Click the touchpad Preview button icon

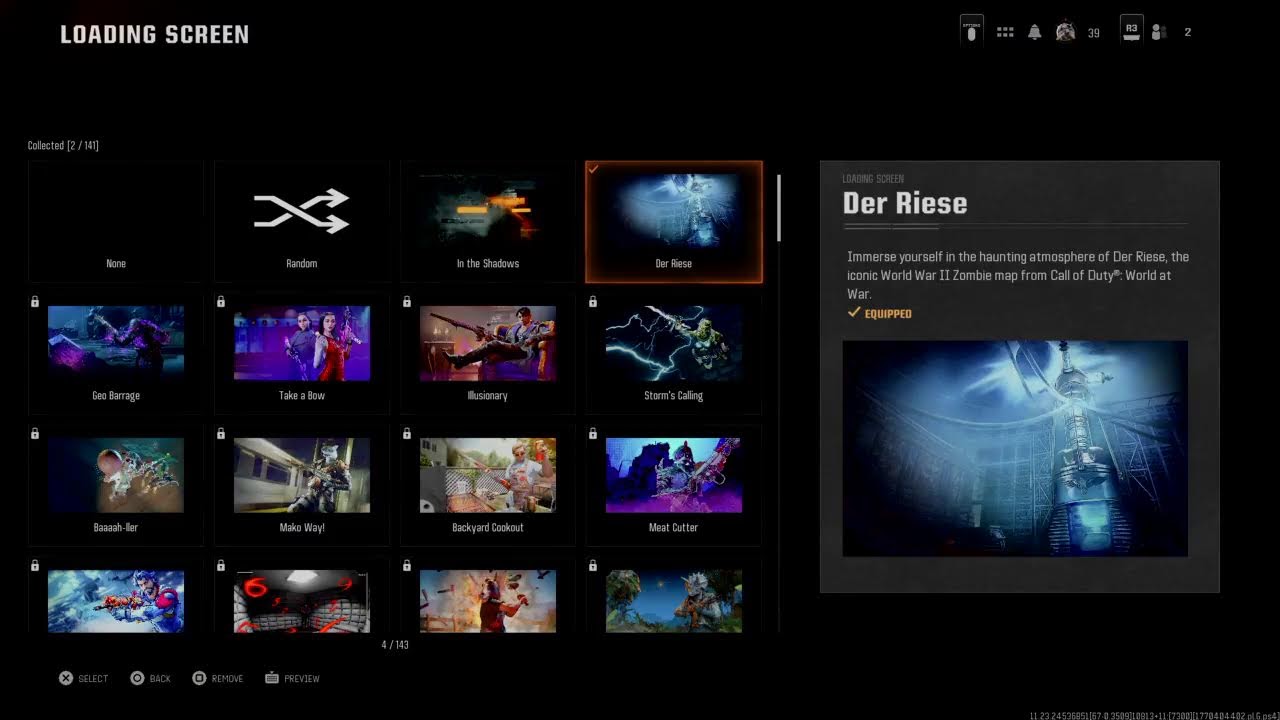pyautogui.click(x=272, y=678)
